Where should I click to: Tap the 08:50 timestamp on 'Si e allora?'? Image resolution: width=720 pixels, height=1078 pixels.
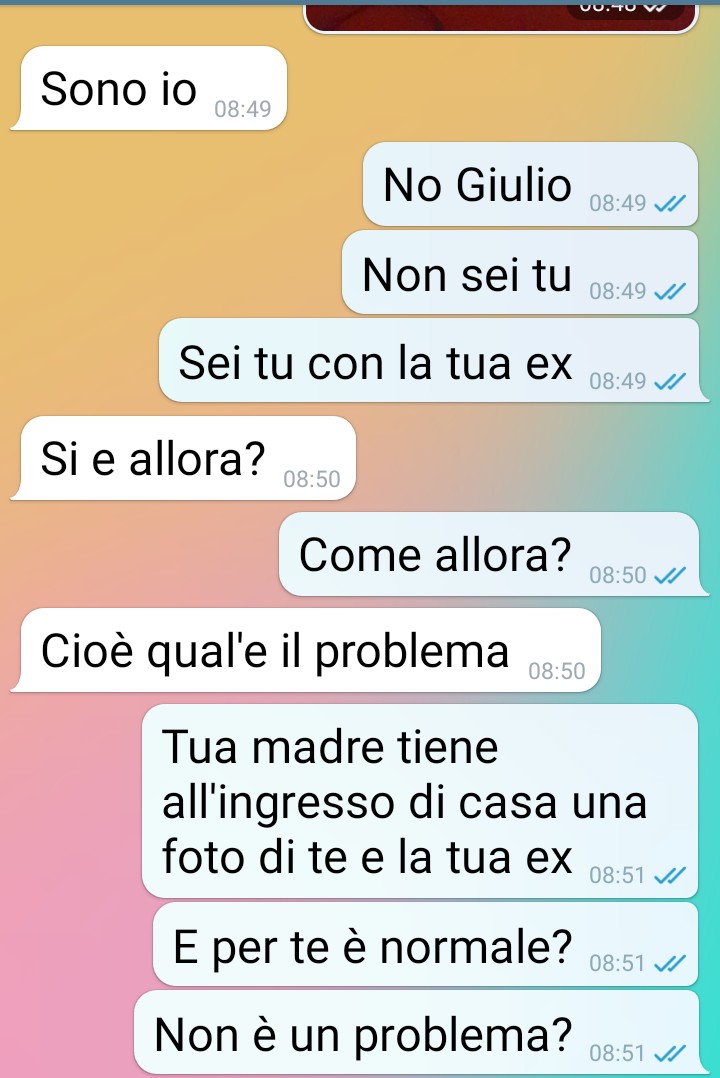click(312, 478)
